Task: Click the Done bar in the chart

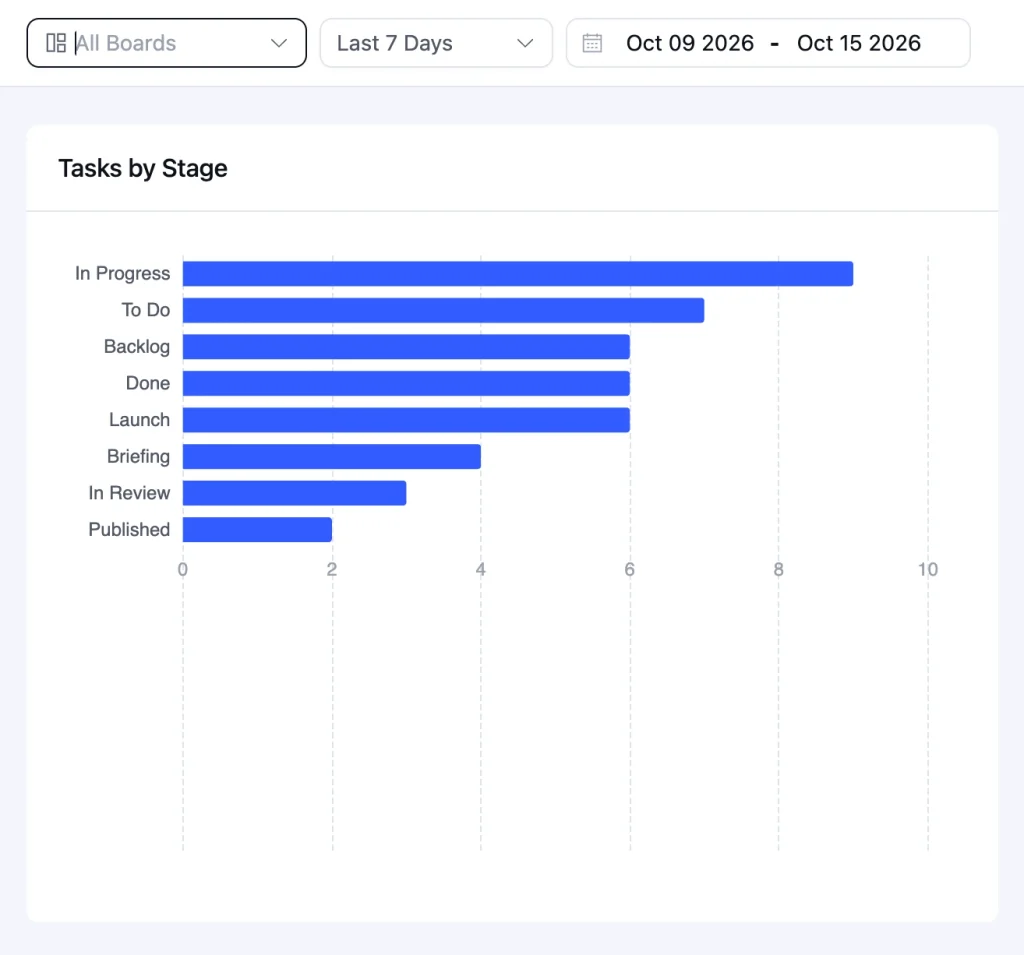Action: pos(406,383)
